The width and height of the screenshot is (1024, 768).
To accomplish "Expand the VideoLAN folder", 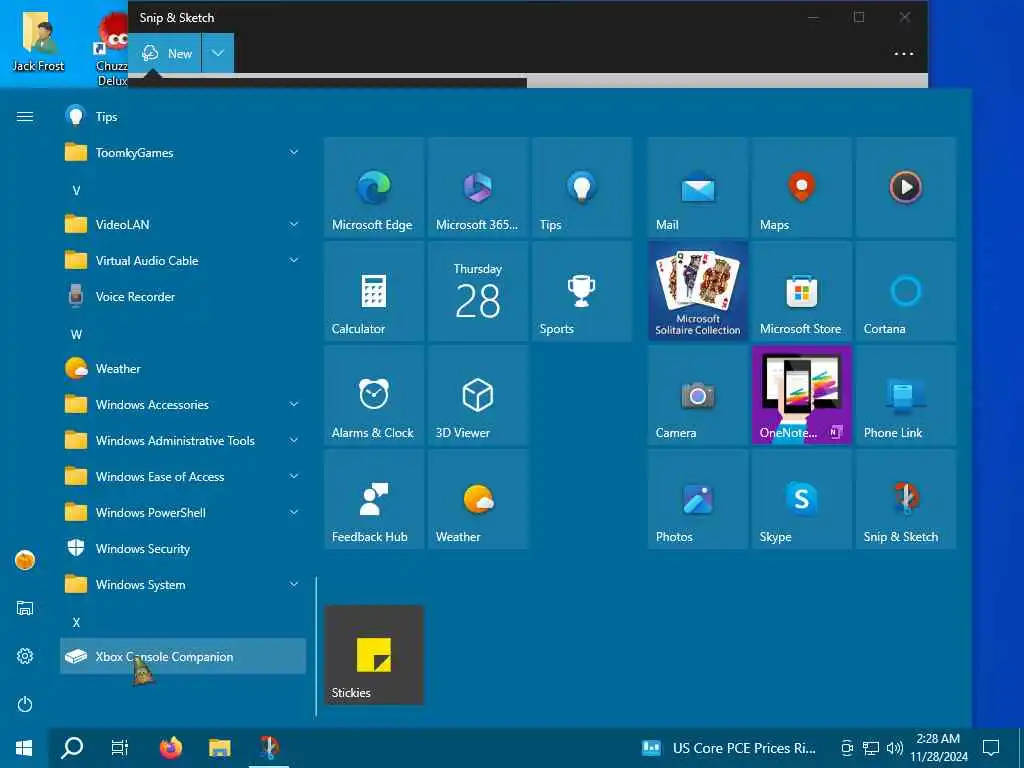I will (x=183, y=224).
